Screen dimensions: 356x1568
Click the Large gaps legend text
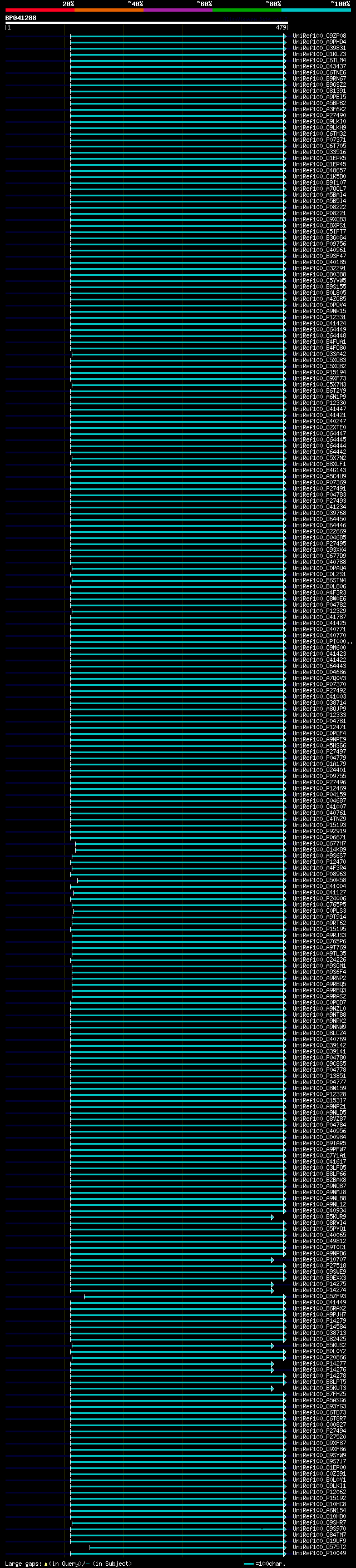68,1564
